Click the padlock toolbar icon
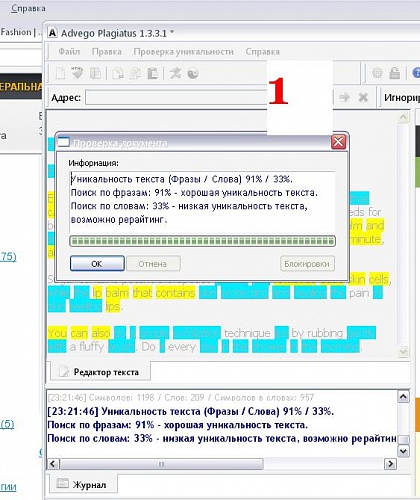Image resolution: width=420 pixels, height=500 pixels. pyautogui.click(x=395, y=73)
